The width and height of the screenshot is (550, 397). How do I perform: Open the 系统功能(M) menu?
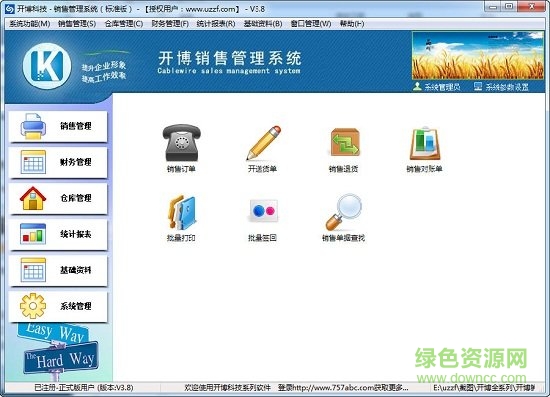30,24
